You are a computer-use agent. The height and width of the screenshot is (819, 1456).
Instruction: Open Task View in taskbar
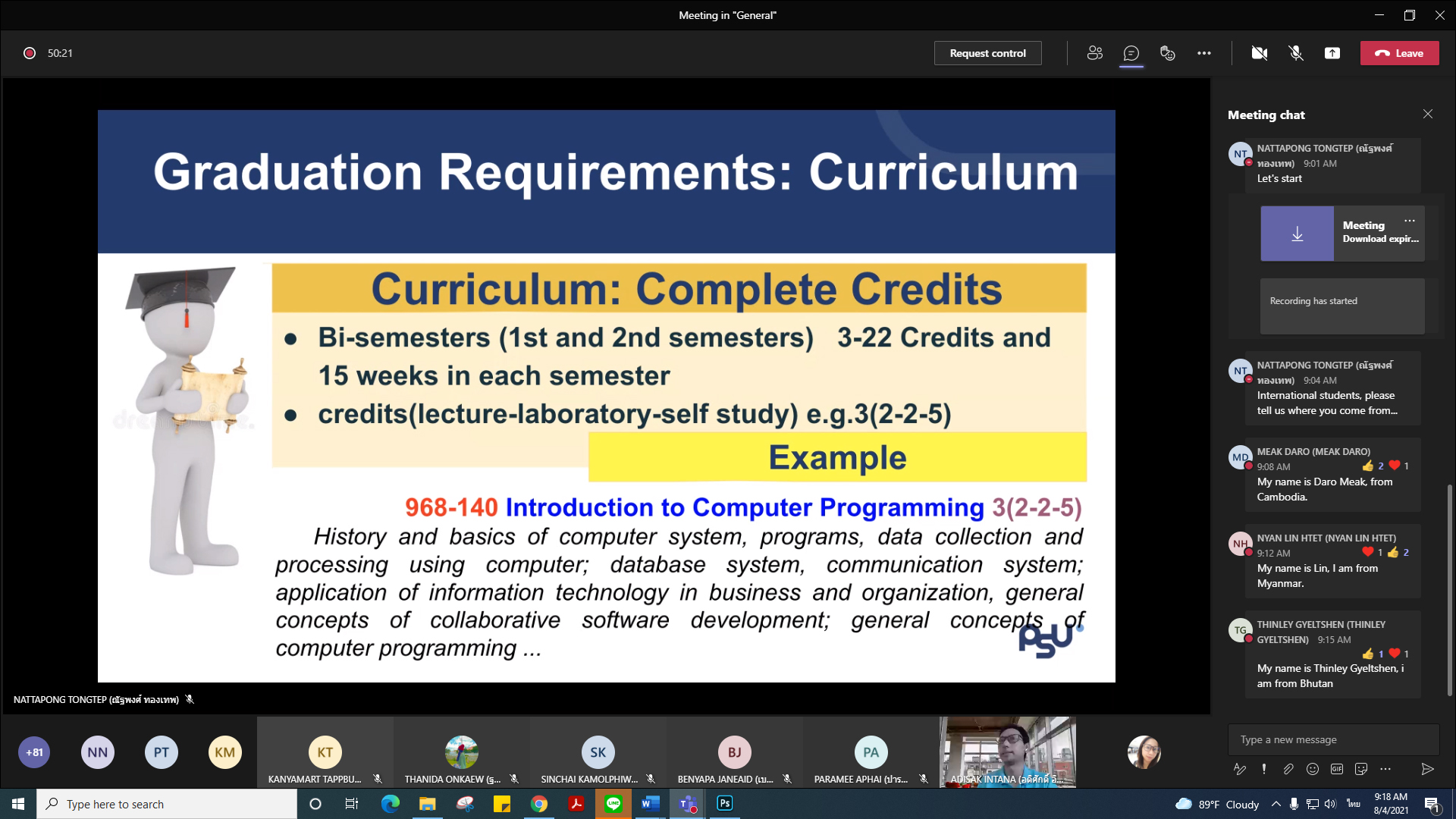352,804
